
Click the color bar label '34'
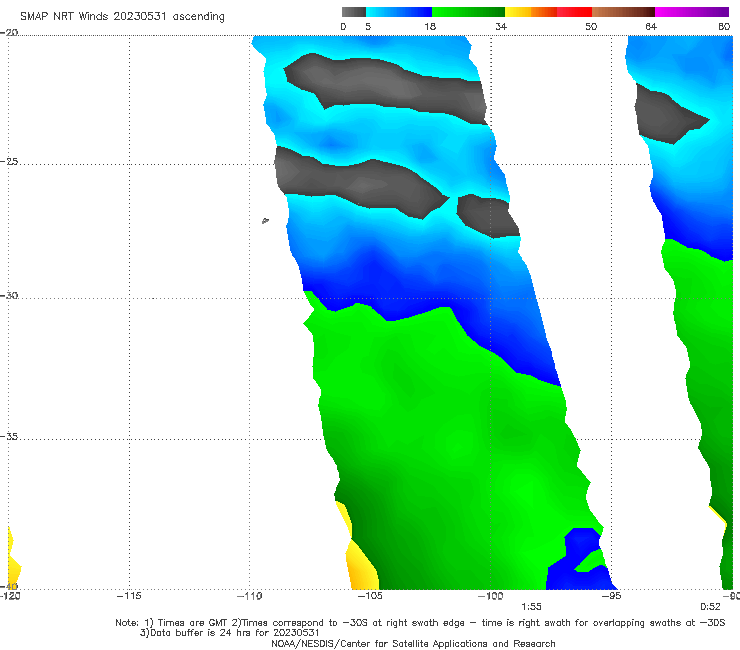[501, 27]
